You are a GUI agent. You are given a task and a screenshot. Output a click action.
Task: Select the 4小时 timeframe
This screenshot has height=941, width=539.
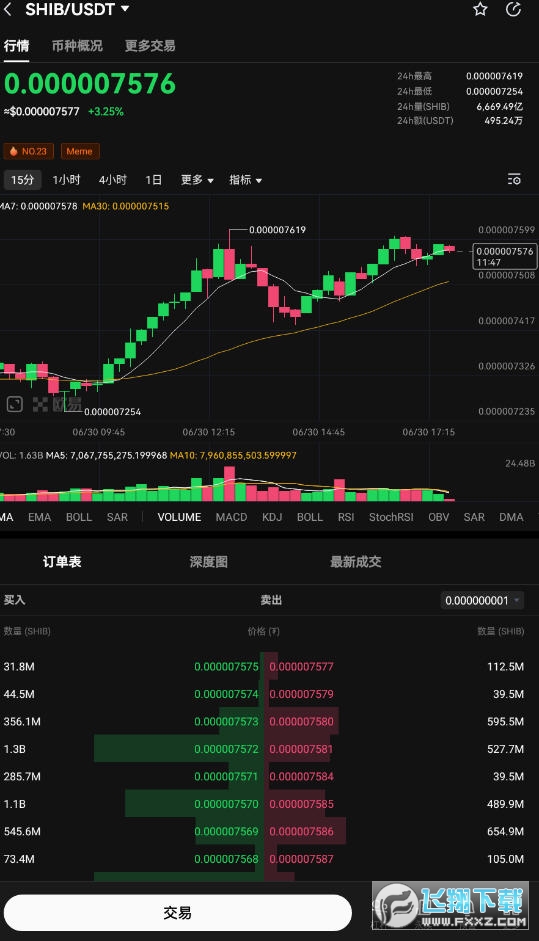click(112, 179)
